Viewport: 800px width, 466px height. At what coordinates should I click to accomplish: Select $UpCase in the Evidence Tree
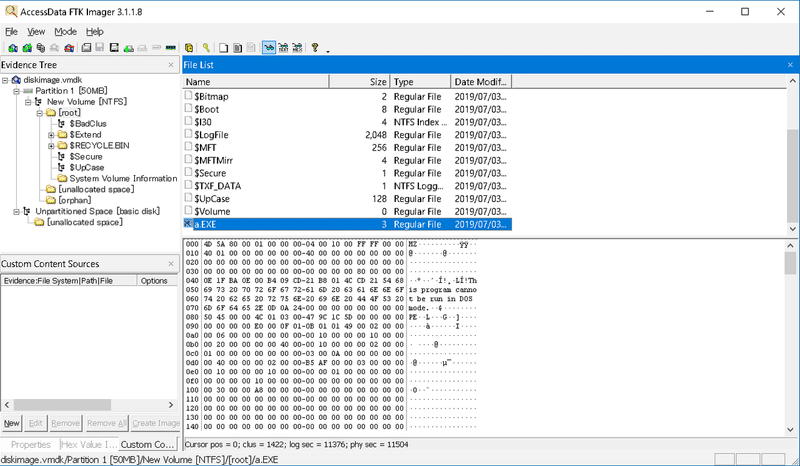pyautogui.click(x=87, y=167)
